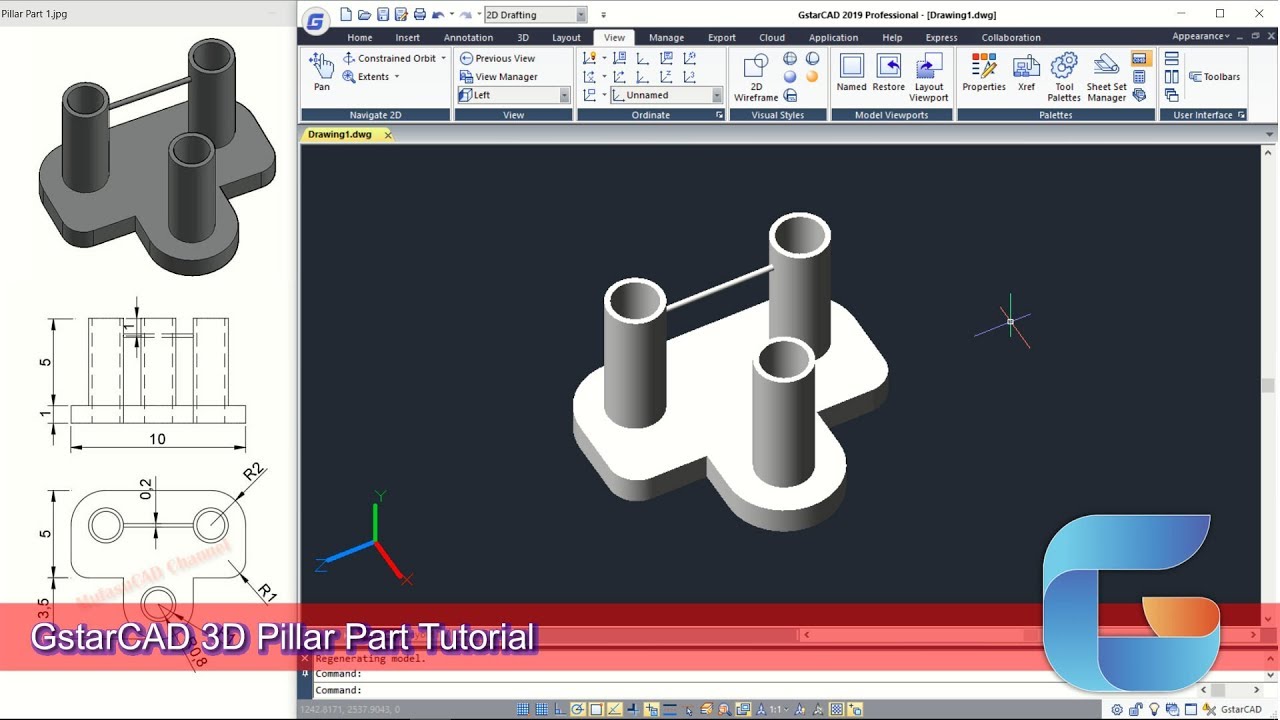Select the Pan tool
This screenshot has height=720, width=1280.
click(x=321, y=71)
